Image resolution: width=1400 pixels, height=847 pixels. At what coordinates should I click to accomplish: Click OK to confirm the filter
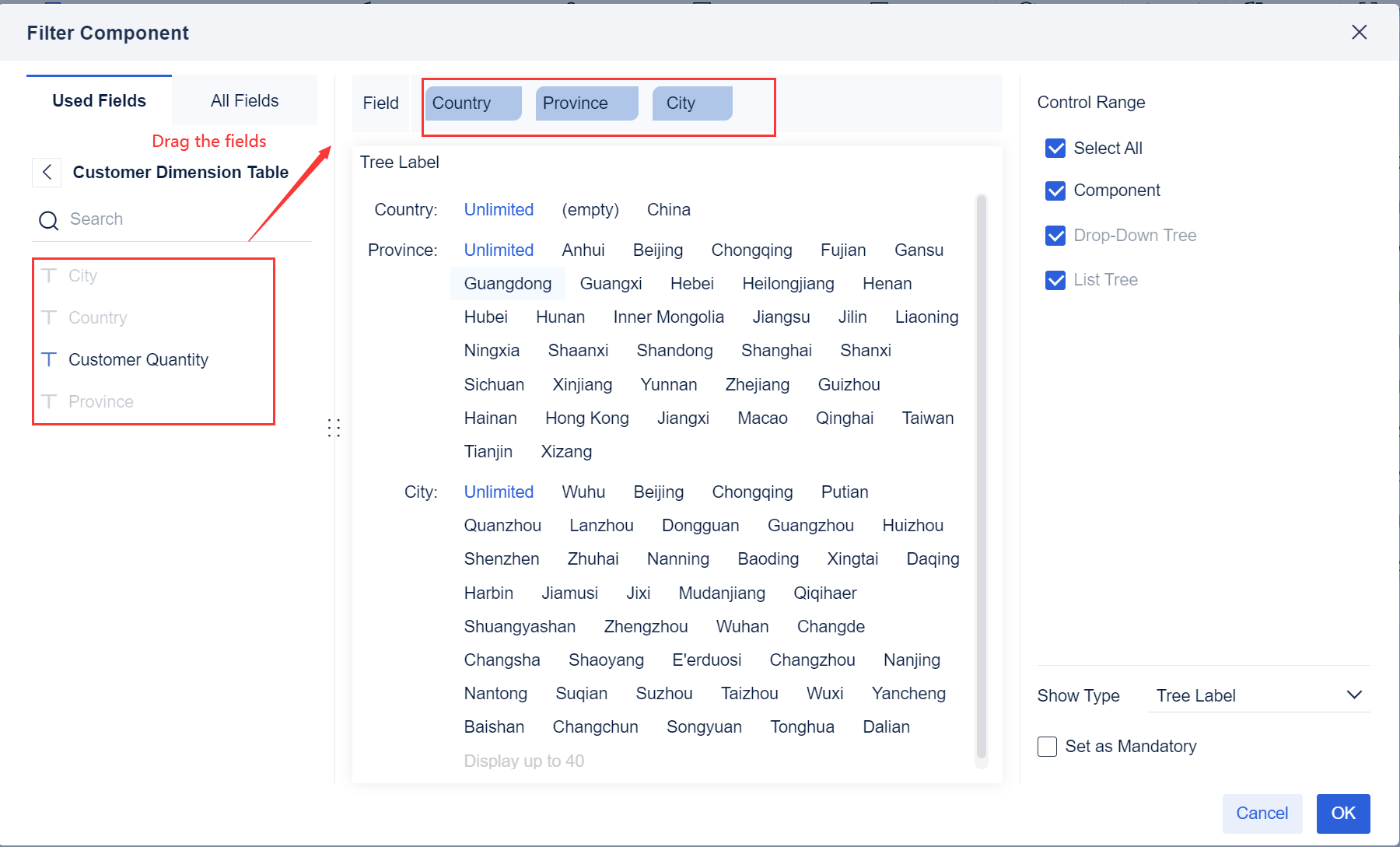coord(1342,813)
